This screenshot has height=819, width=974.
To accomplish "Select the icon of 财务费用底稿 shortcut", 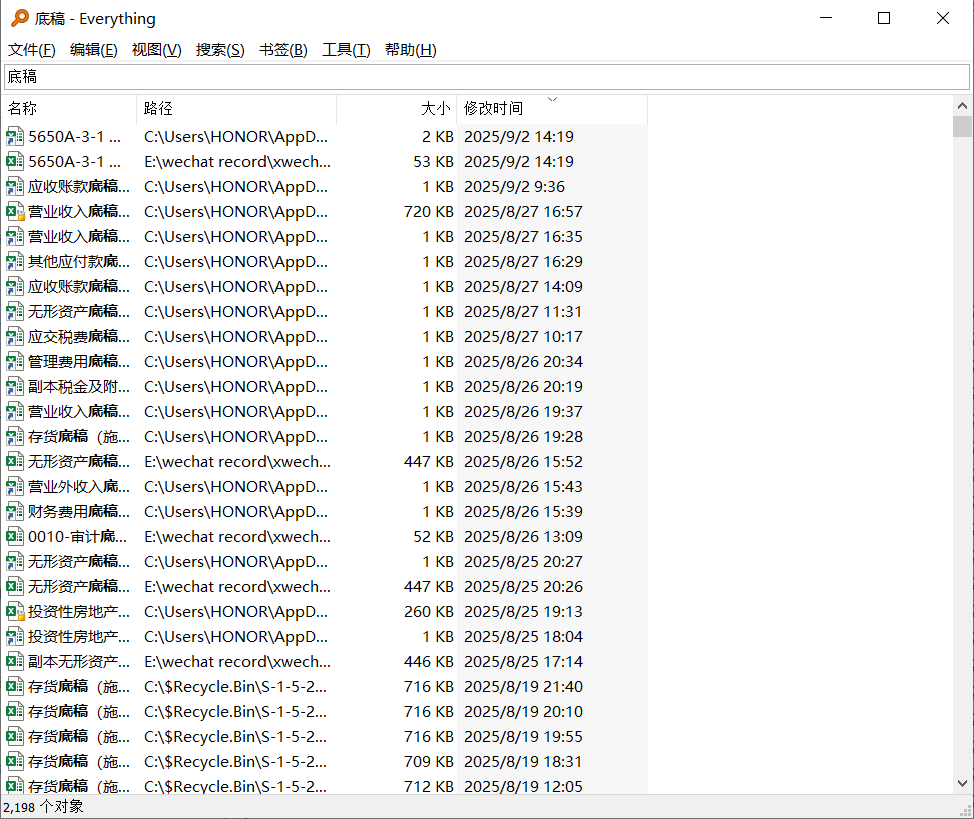I will (x=15, y=511).
